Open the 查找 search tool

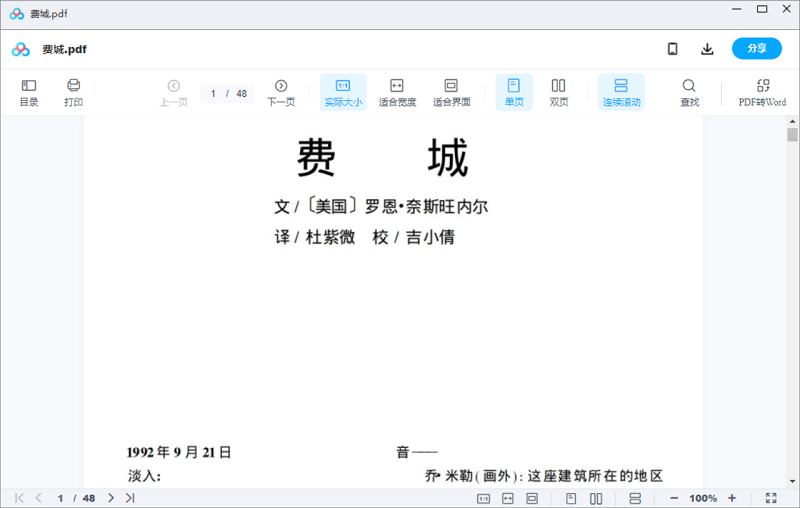click(x=689, y=92)
